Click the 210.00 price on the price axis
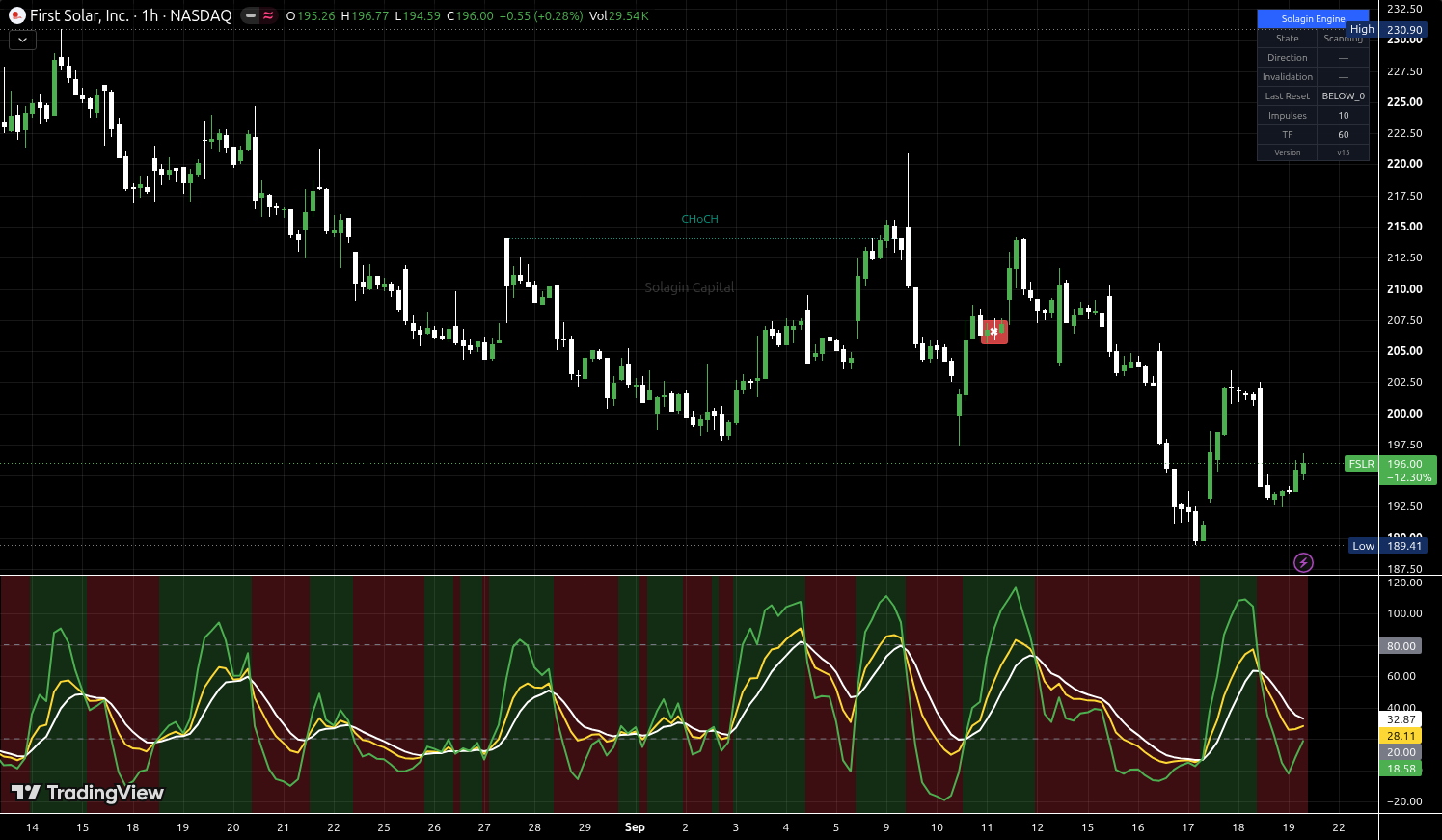This screenshot has width=1442, height=840. [x=1404, y=289]
